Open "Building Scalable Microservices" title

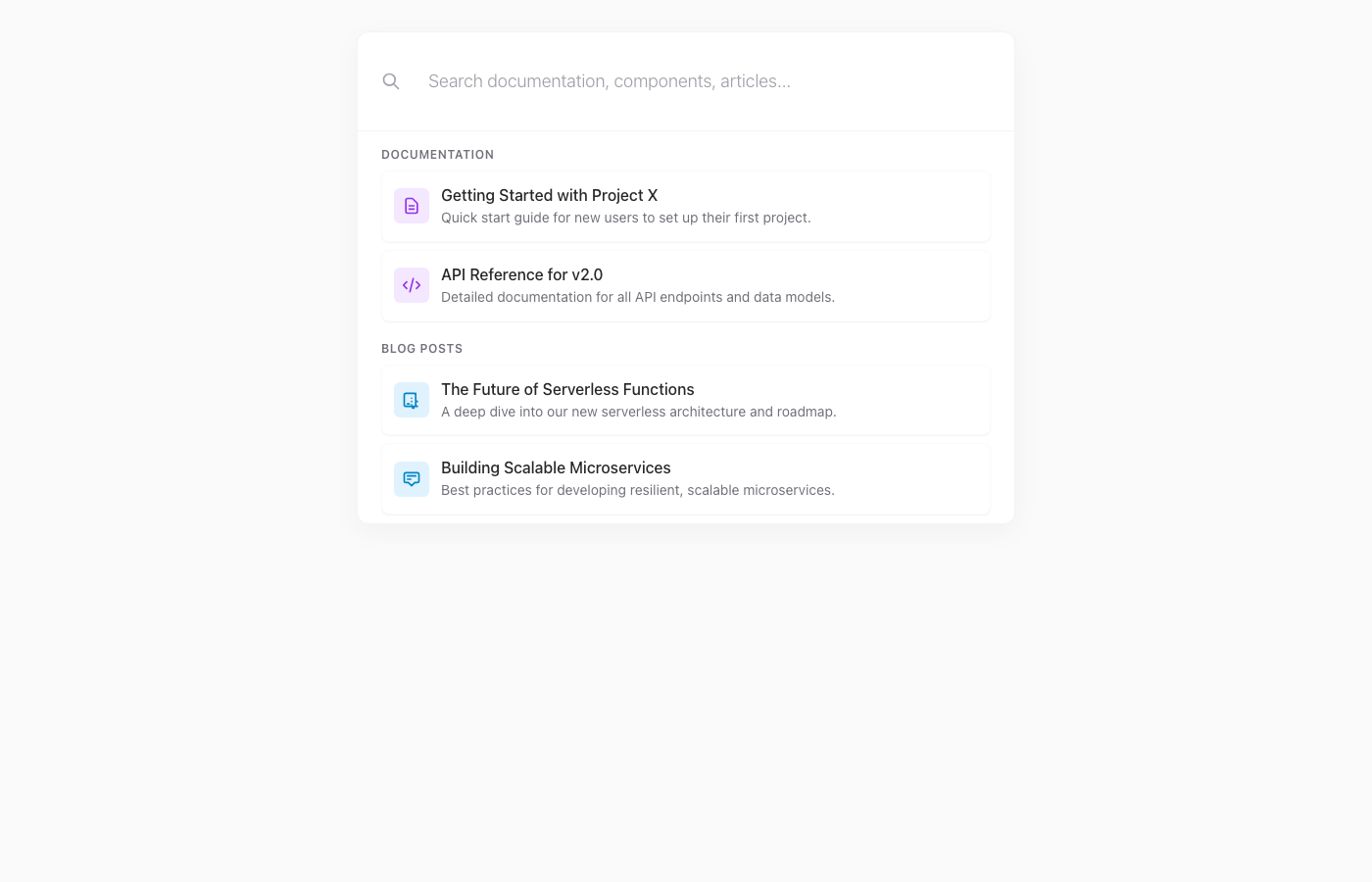click(x=556, y=468)
